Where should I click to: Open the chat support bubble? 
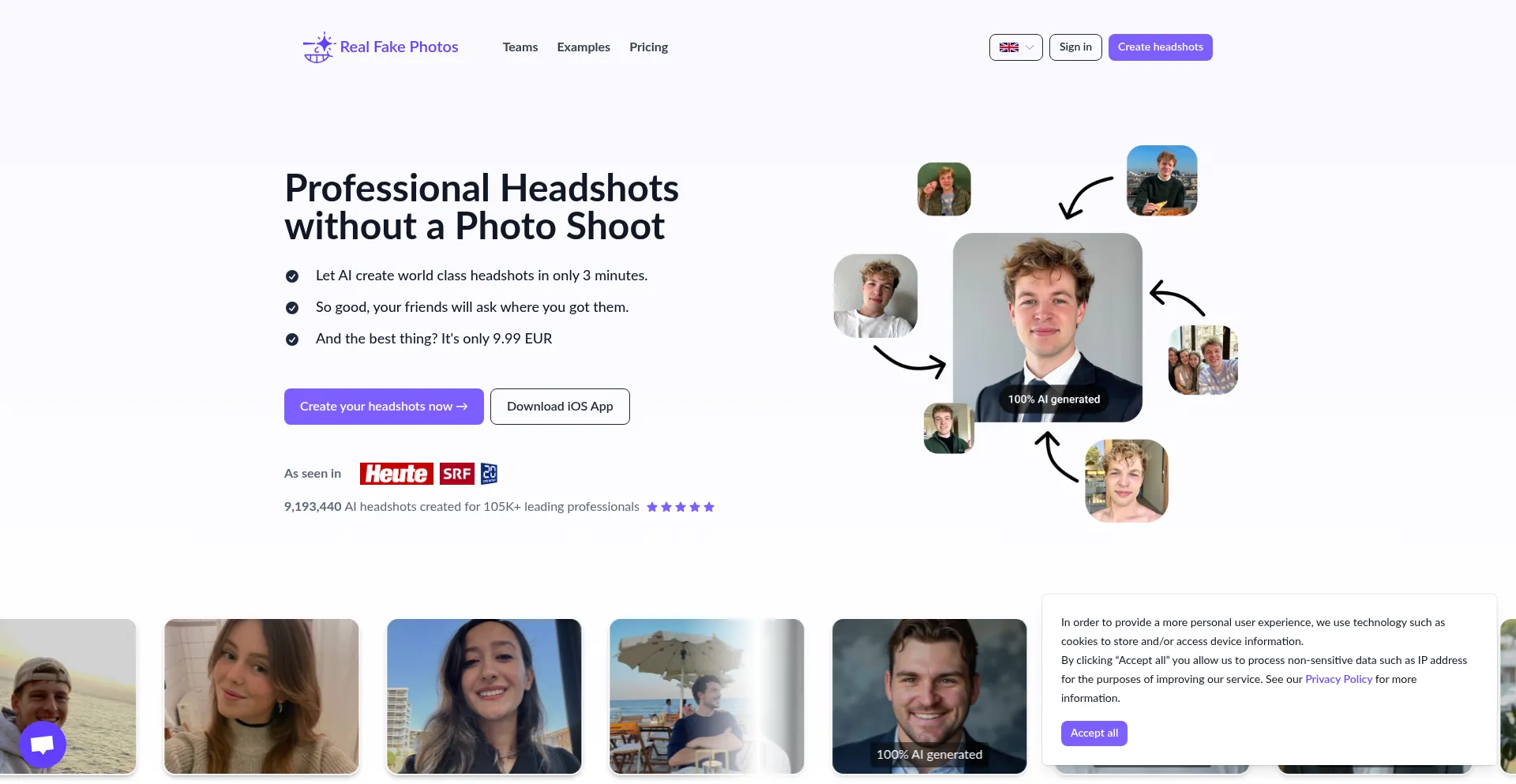[x=43, y=744]
